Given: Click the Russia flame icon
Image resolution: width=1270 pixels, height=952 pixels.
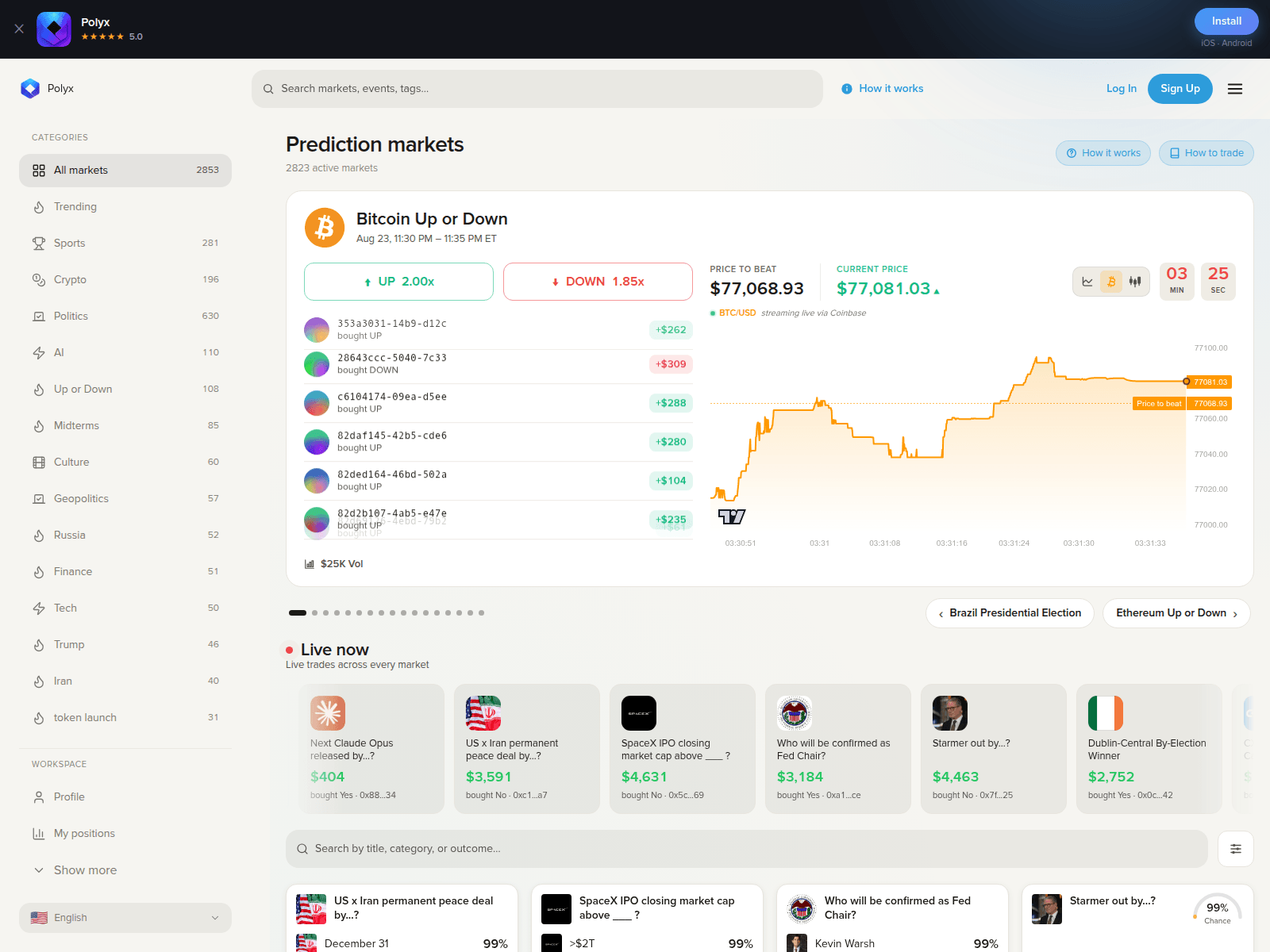Looking at the screenshot, I should pyautogui.click(x=39, y=535).
